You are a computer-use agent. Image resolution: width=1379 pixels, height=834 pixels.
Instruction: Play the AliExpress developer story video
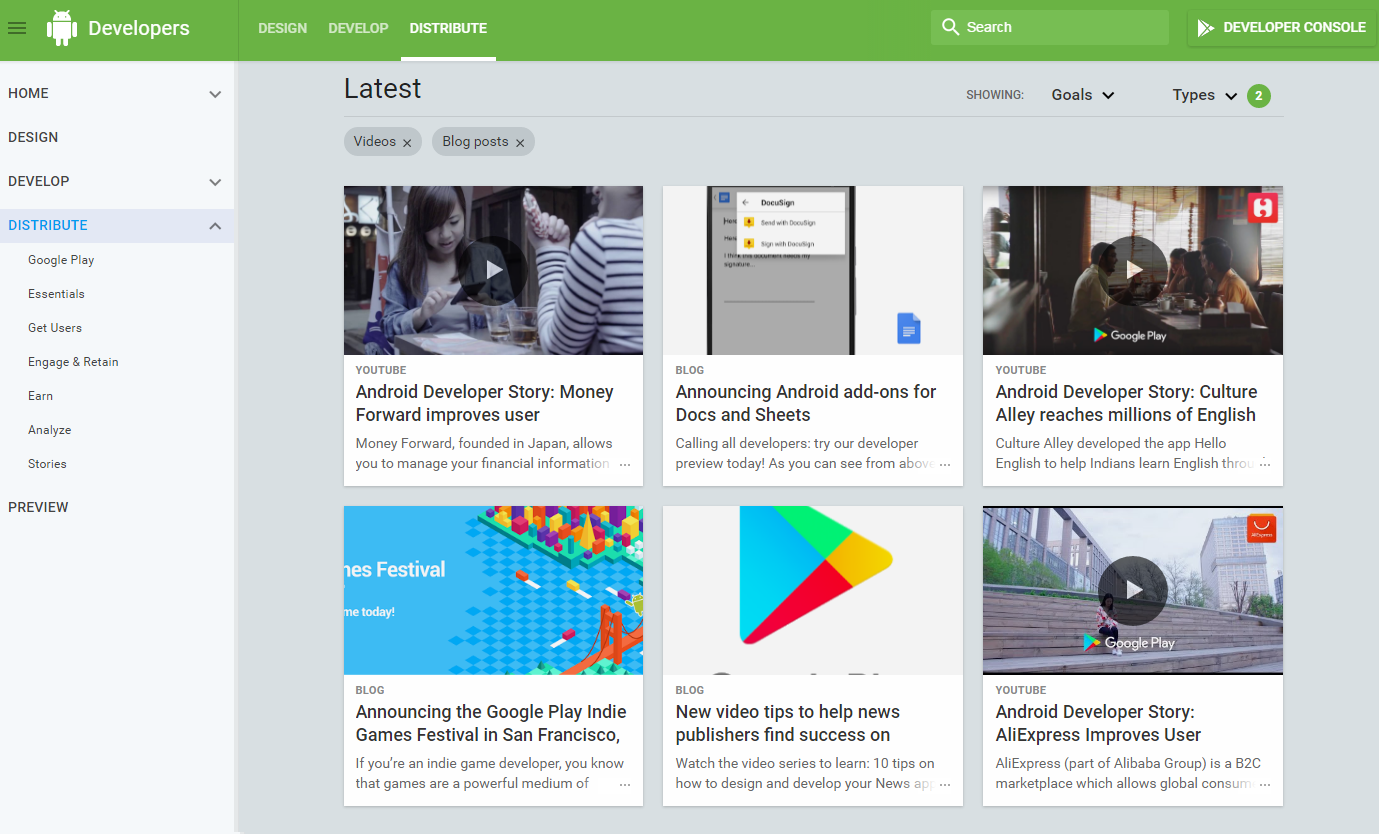pos(1132,590)
